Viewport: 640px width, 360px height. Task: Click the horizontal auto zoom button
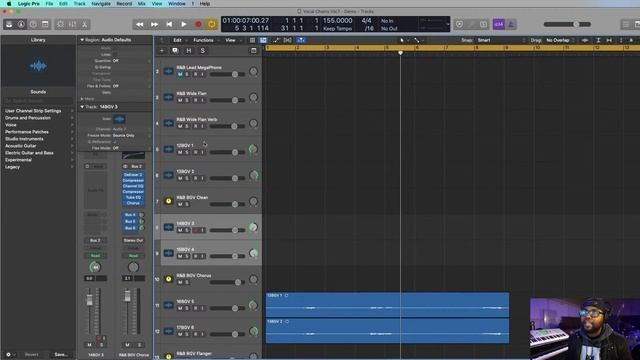tap(609, 40)
